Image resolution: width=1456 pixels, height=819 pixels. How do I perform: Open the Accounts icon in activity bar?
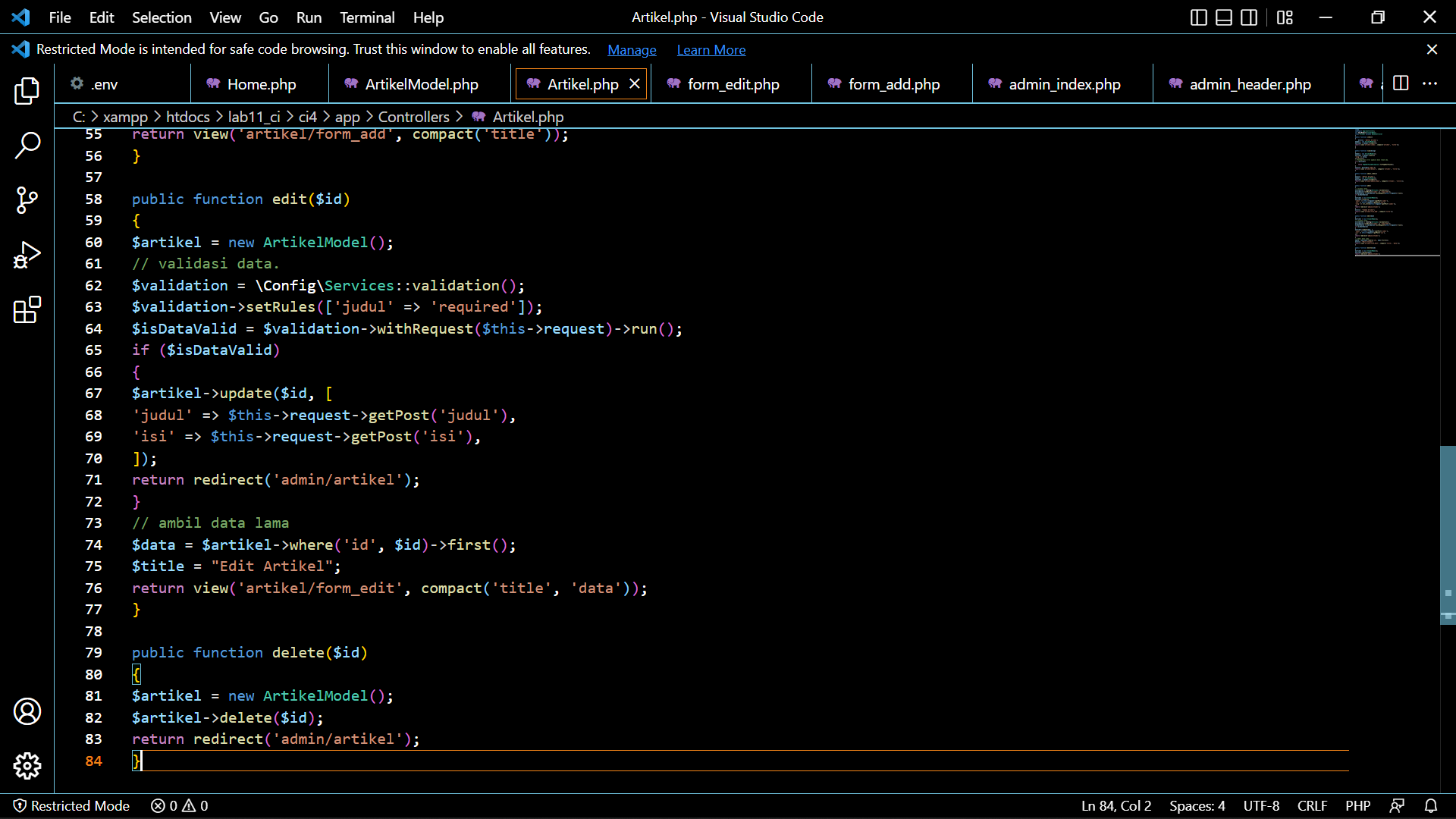pos(27,711)
